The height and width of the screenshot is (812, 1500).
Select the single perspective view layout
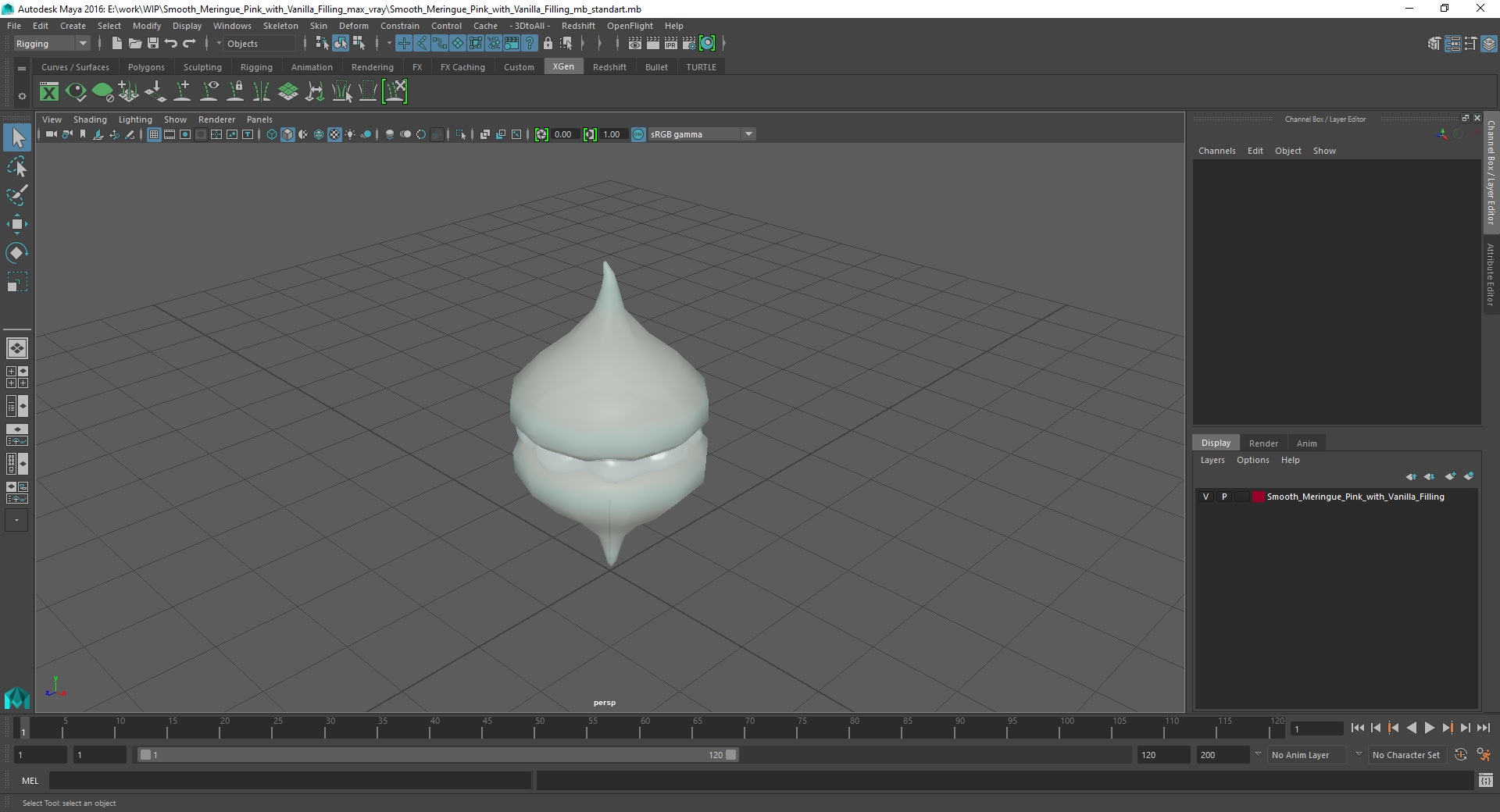pyautogui.click(x=17, y=348)
